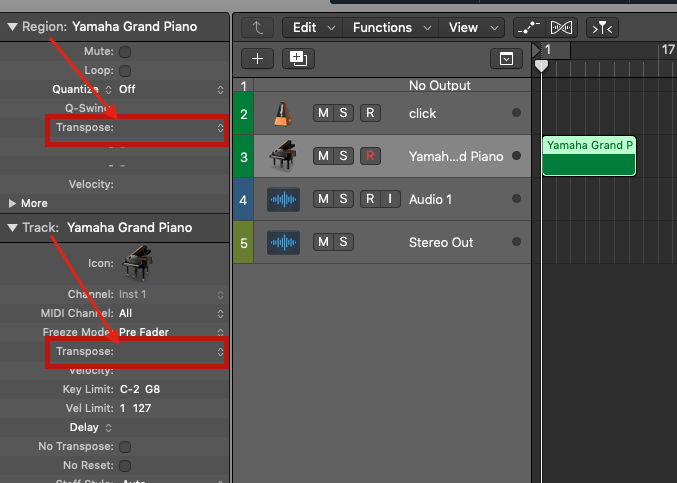Click the grand piano icon on track 3
The width and height of the screenshot is (677, 483).
point(283,156)
